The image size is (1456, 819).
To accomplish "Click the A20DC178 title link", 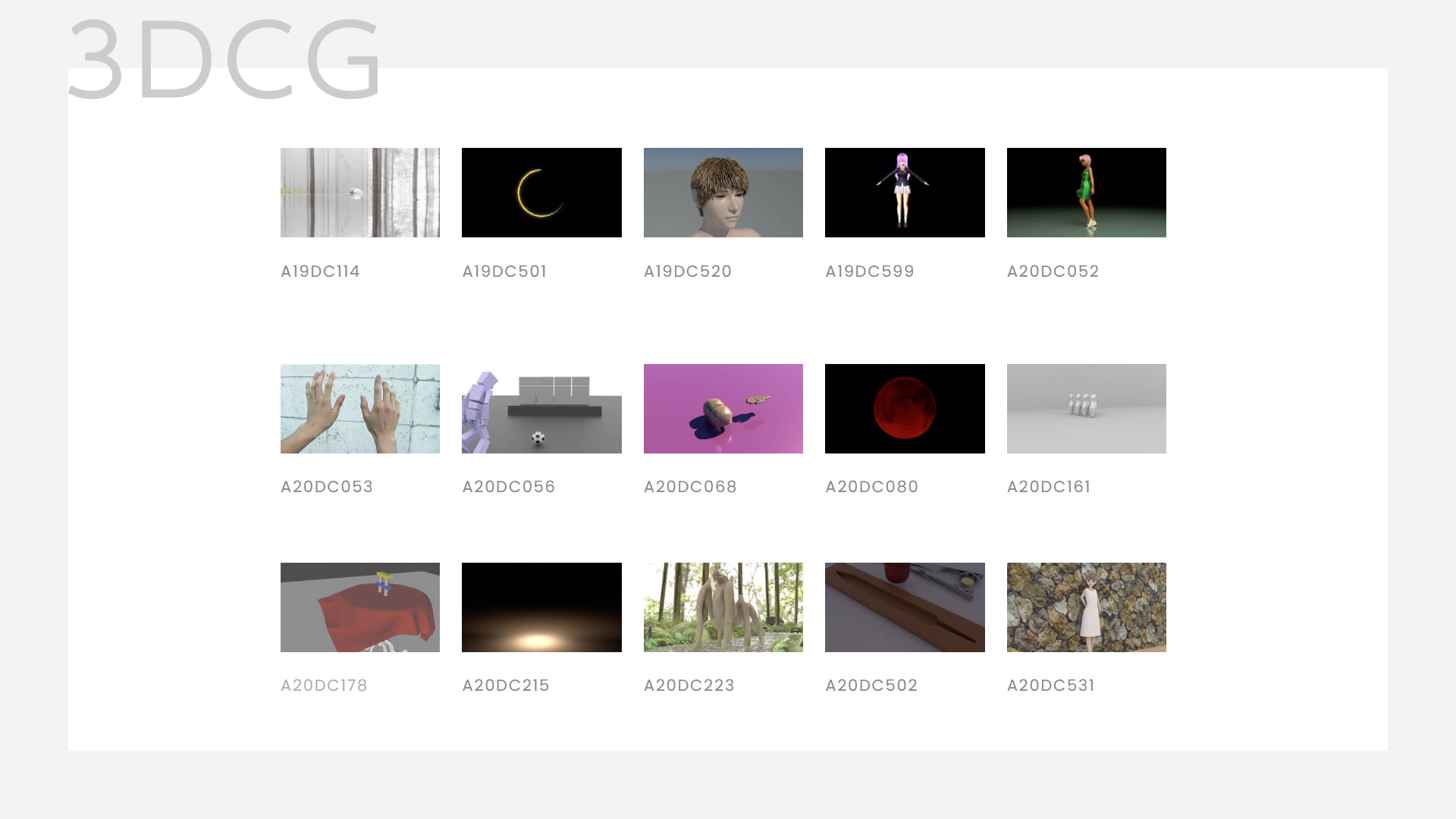I will pyautogui.click(x=324, y=686).
